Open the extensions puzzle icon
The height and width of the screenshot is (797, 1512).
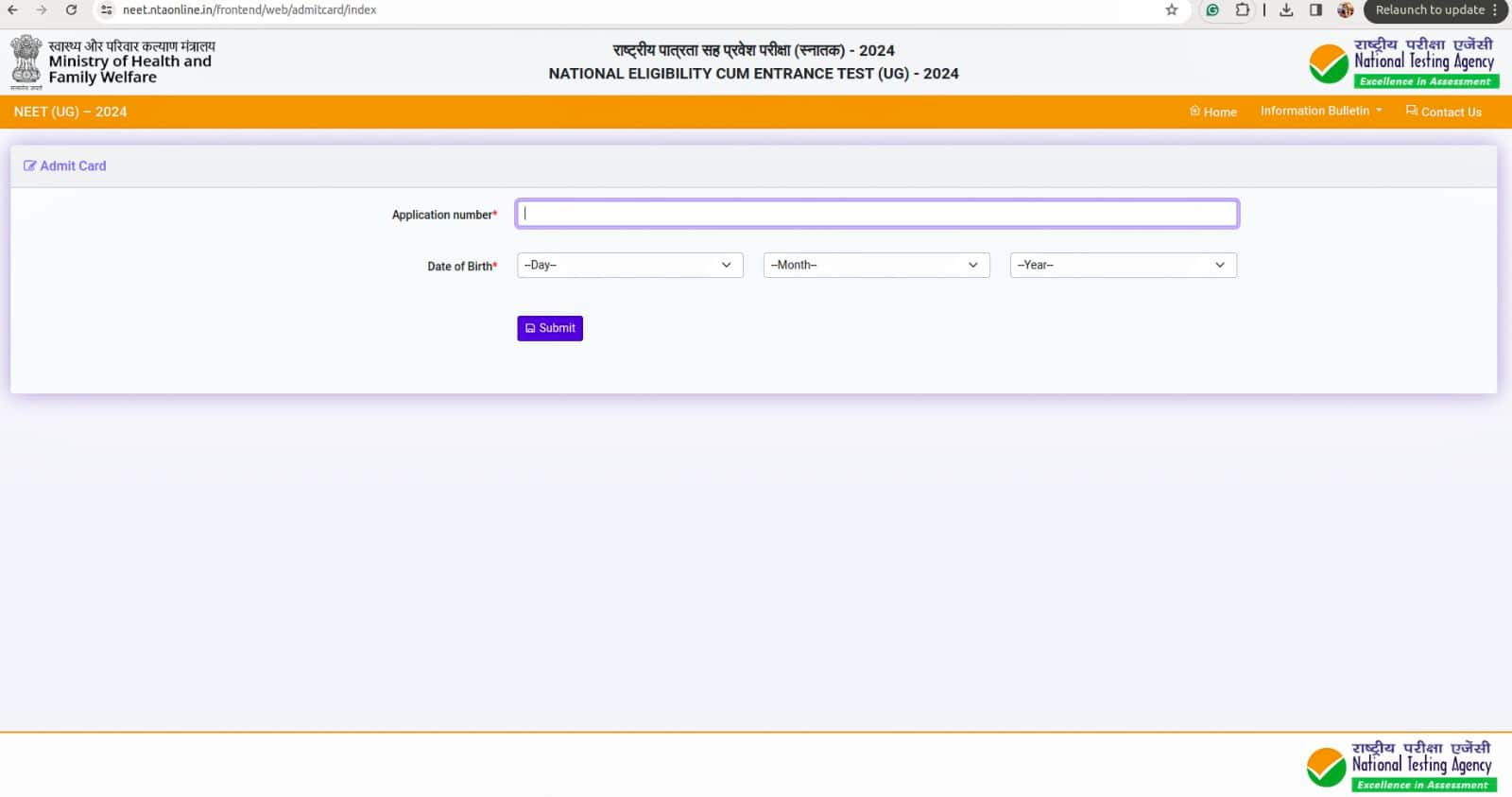click(x=1243, y=9)
